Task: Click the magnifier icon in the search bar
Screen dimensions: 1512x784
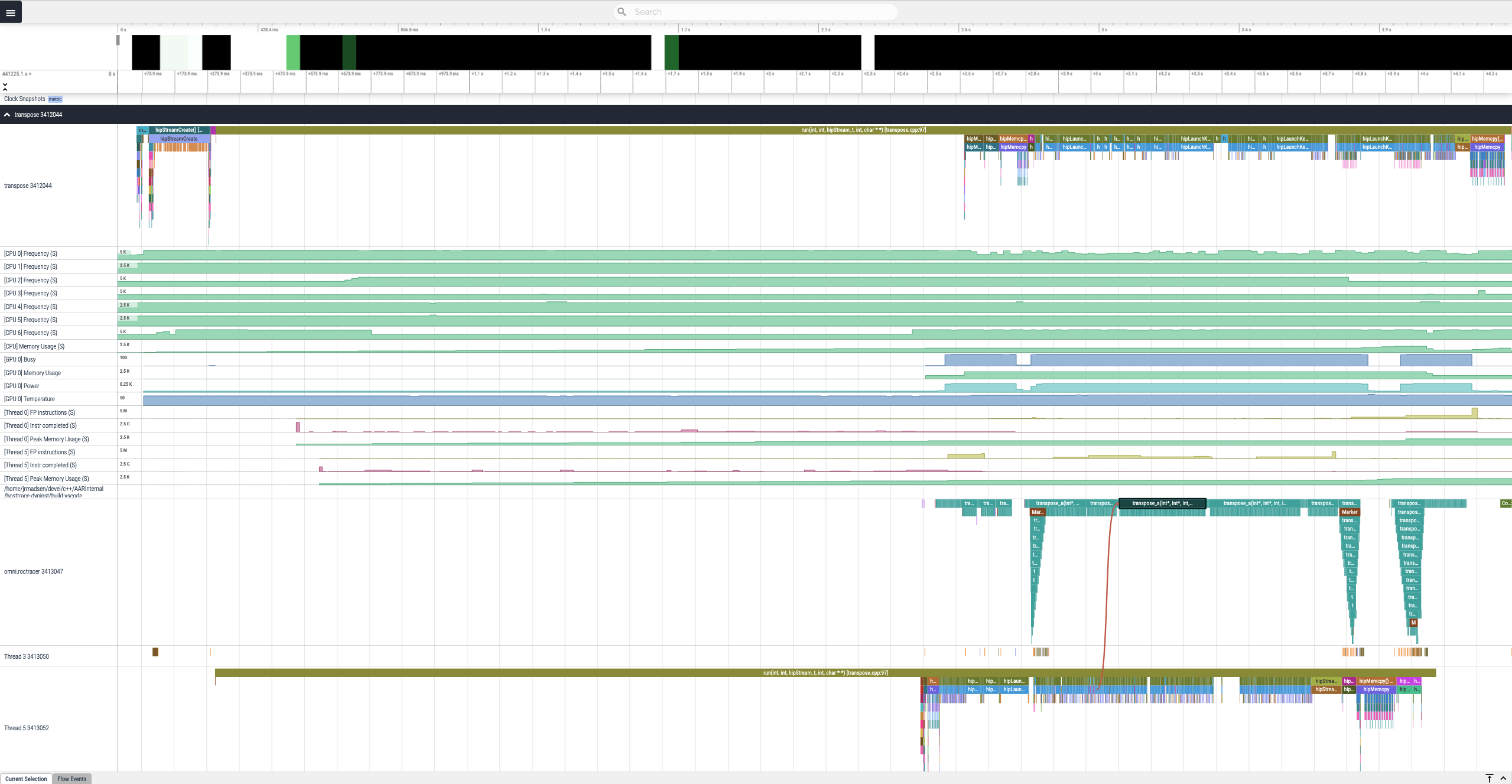Action: 622,11
